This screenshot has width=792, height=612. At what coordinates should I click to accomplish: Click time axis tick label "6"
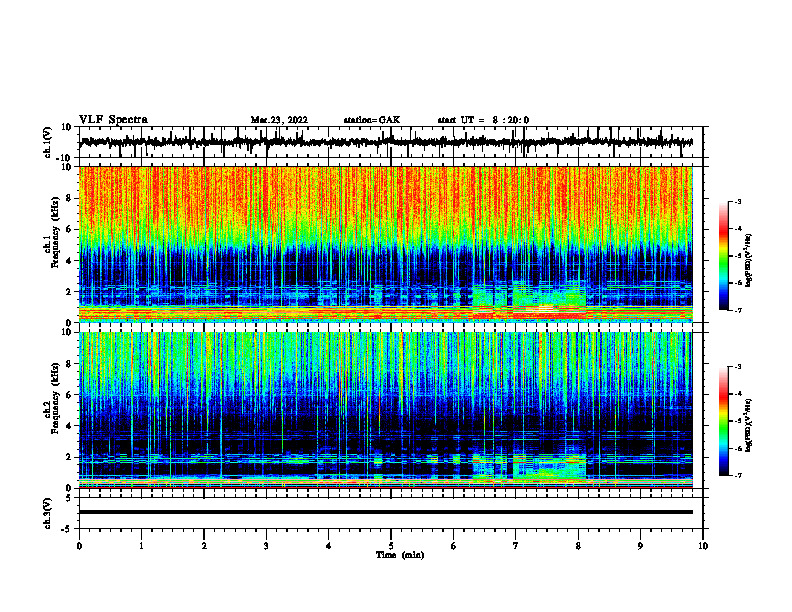[x=454, y=546]
